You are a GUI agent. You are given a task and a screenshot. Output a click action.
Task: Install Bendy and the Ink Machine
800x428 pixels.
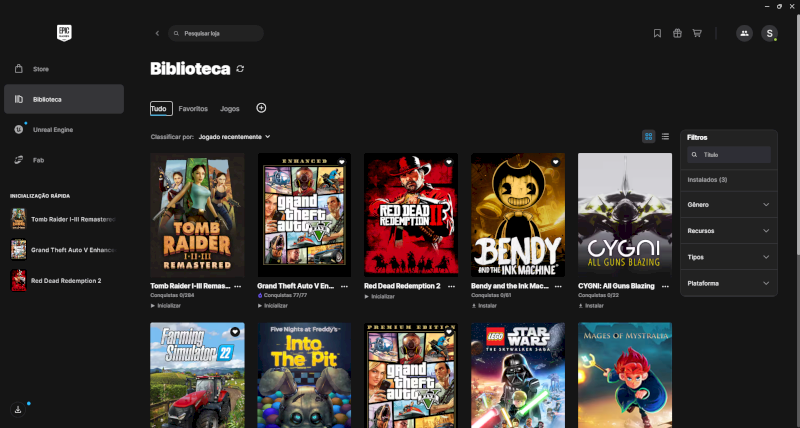[x=484, y=306]
